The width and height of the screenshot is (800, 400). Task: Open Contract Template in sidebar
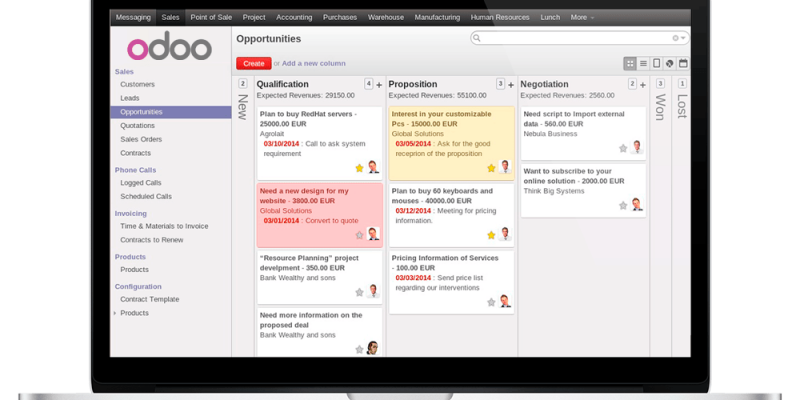149,299
